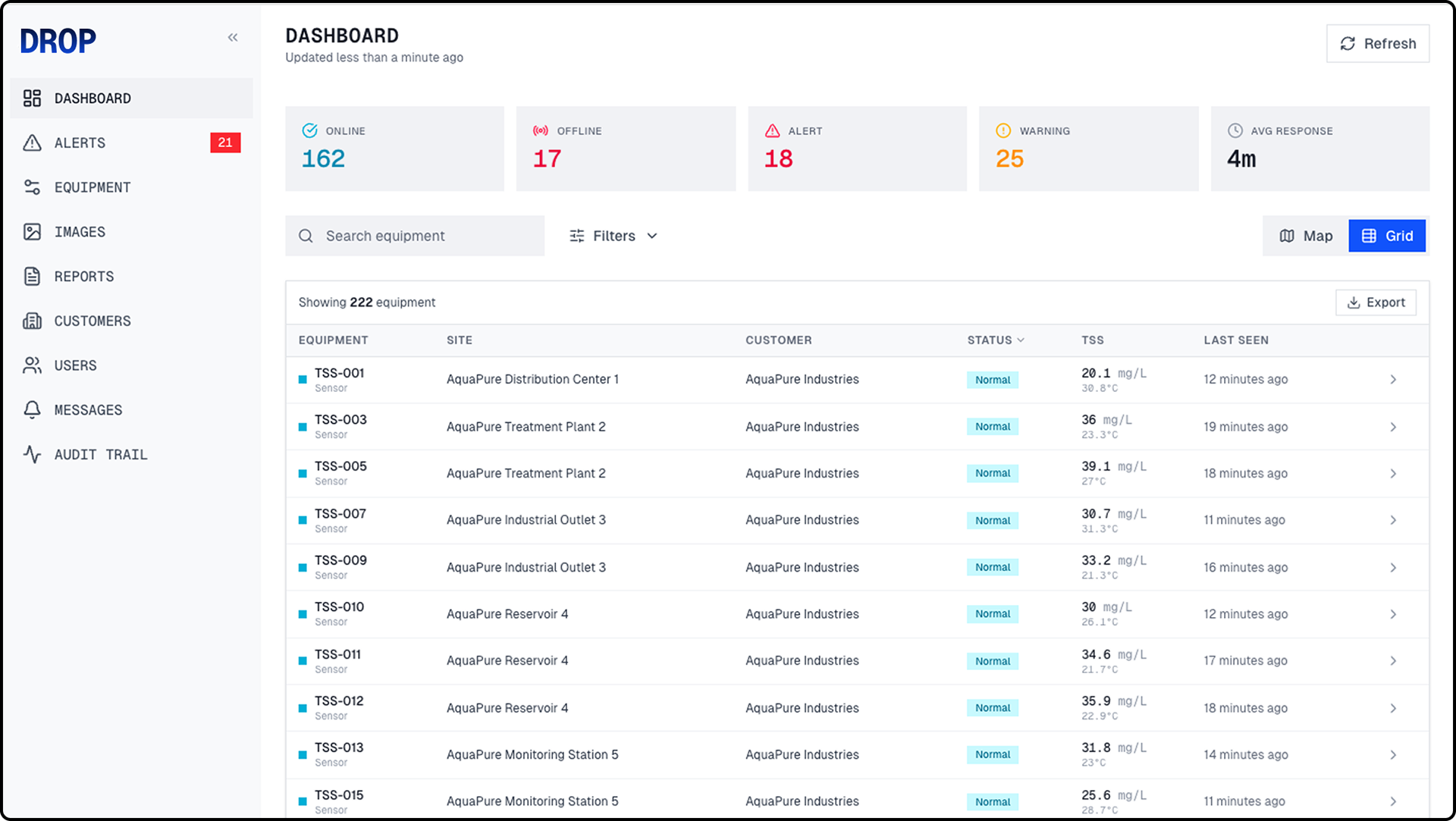Collapse the sidebar with double-chevron icon
The image size is (1456, 821).
233,38
